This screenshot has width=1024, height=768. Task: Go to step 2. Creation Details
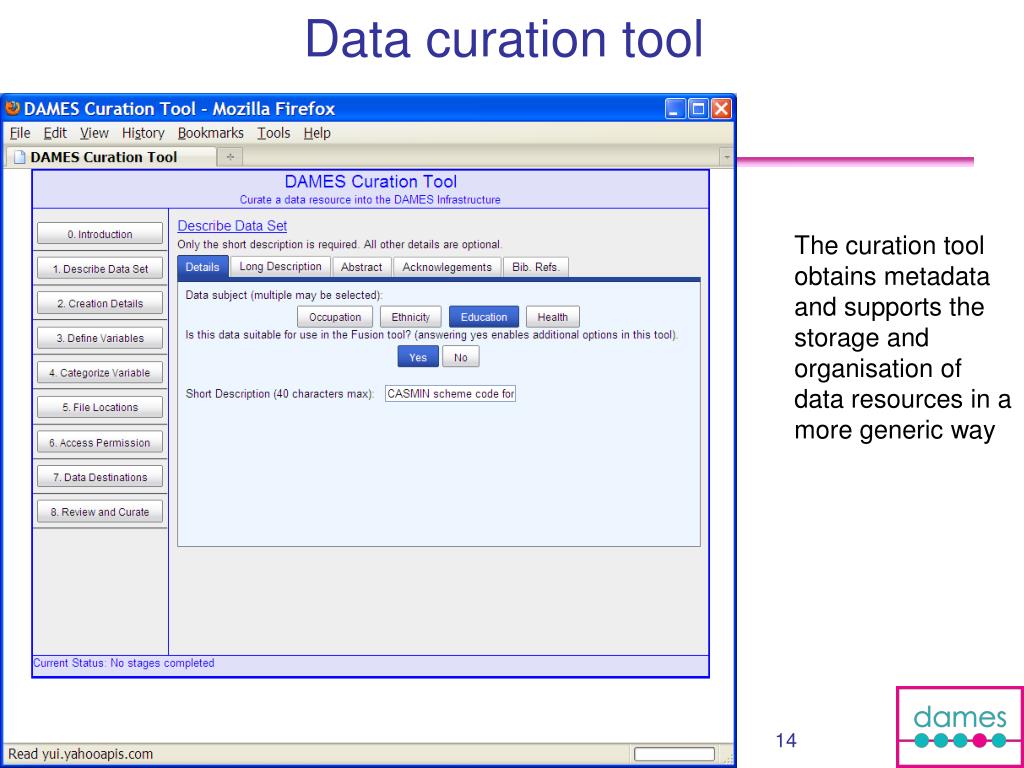click(100, 303)
